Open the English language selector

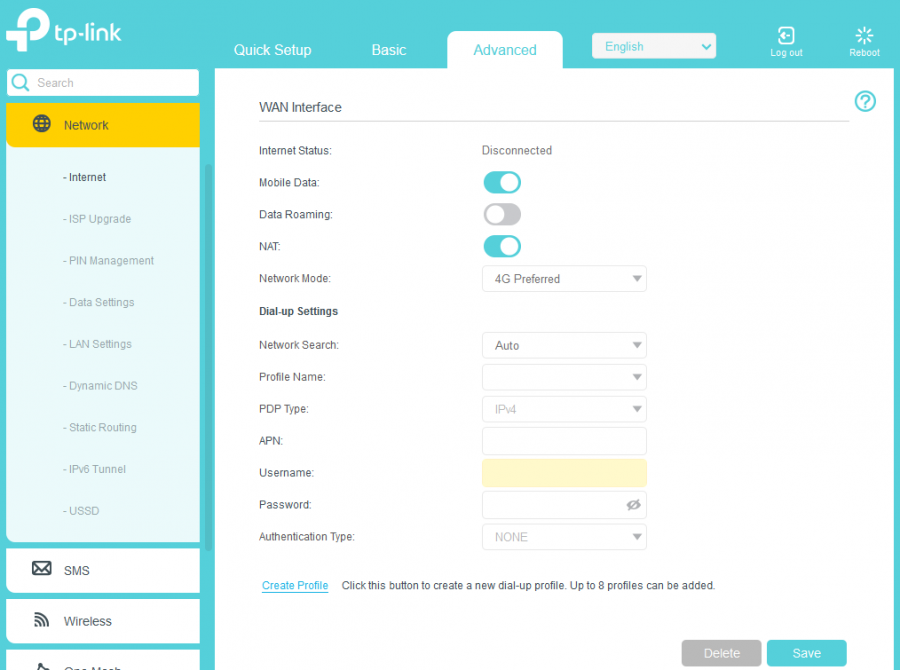click(x=654, y=47)
